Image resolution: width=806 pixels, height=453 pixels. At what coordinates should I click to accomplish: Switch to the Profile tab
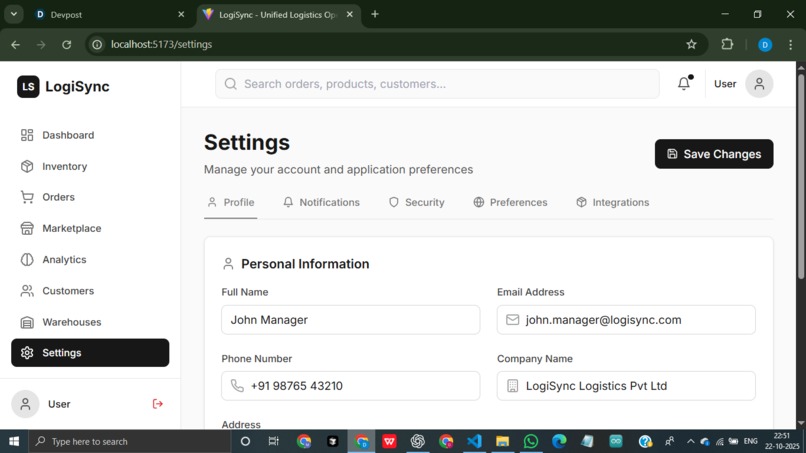[231, 203]
